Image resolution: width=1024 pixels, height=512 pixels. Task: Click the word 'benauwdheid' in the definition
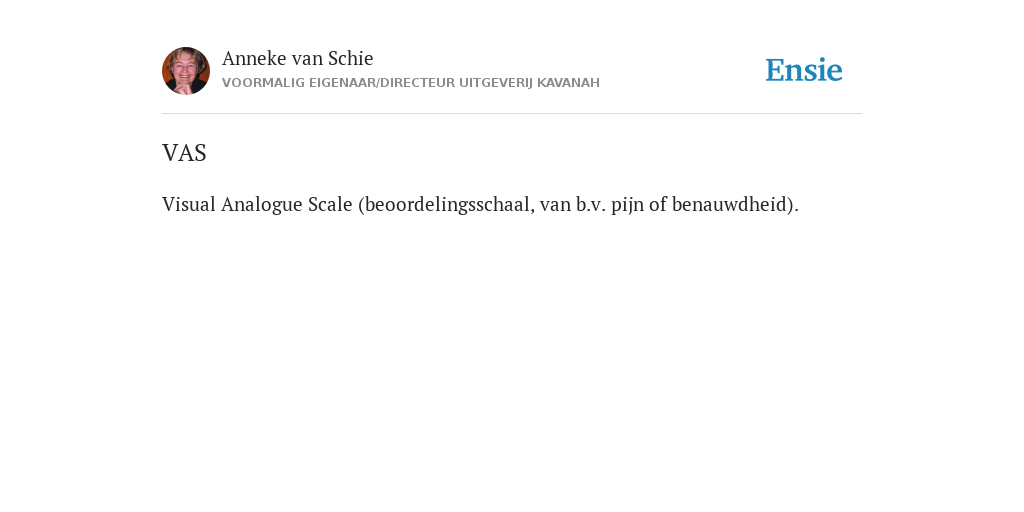(729, 204)
